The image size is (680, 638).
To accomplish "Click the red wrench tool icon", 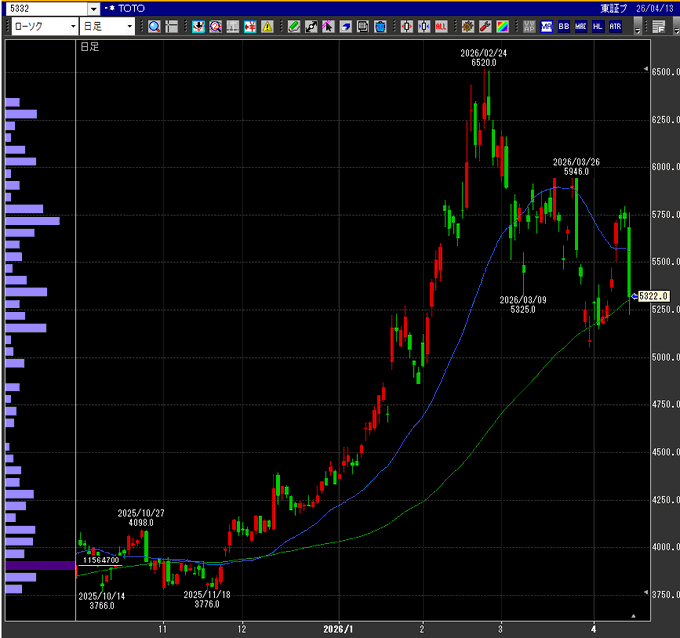I will coord(485,26).
